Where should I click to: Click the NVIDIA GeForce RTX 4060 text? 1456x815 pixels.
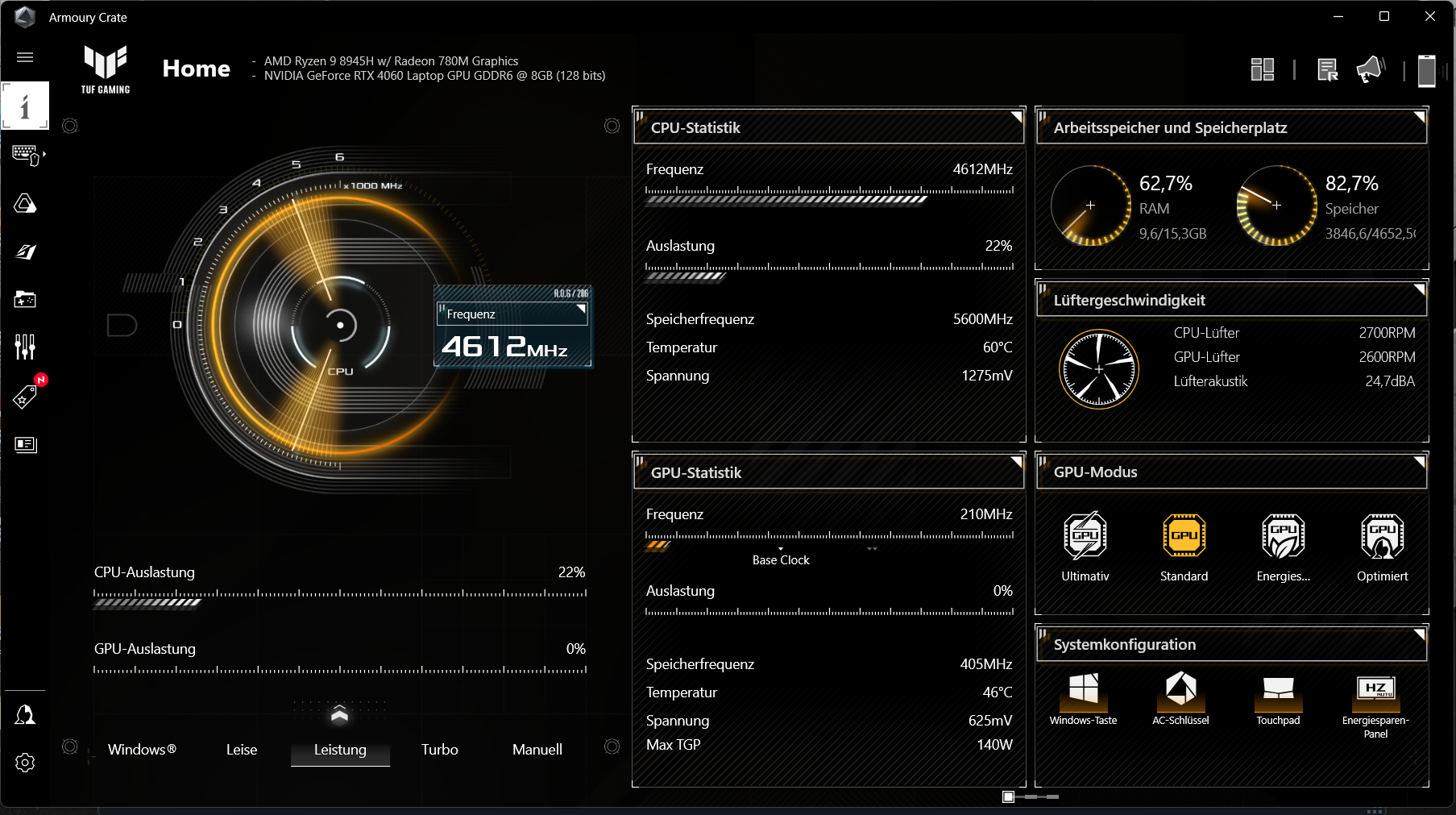[x=435, y=76]
